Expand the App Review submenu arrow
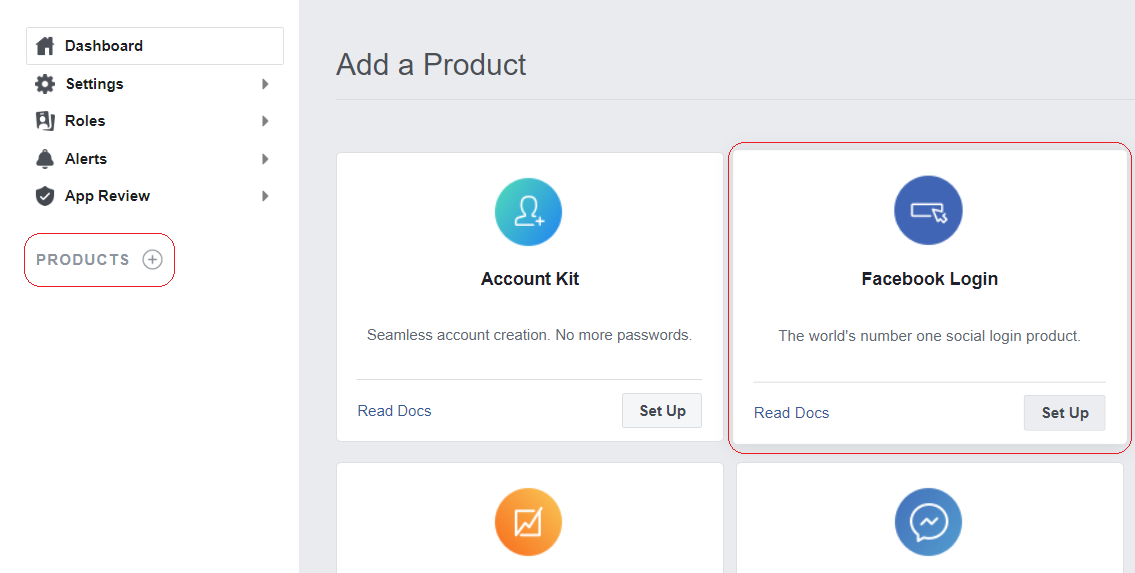 click(x=265, y=196)
